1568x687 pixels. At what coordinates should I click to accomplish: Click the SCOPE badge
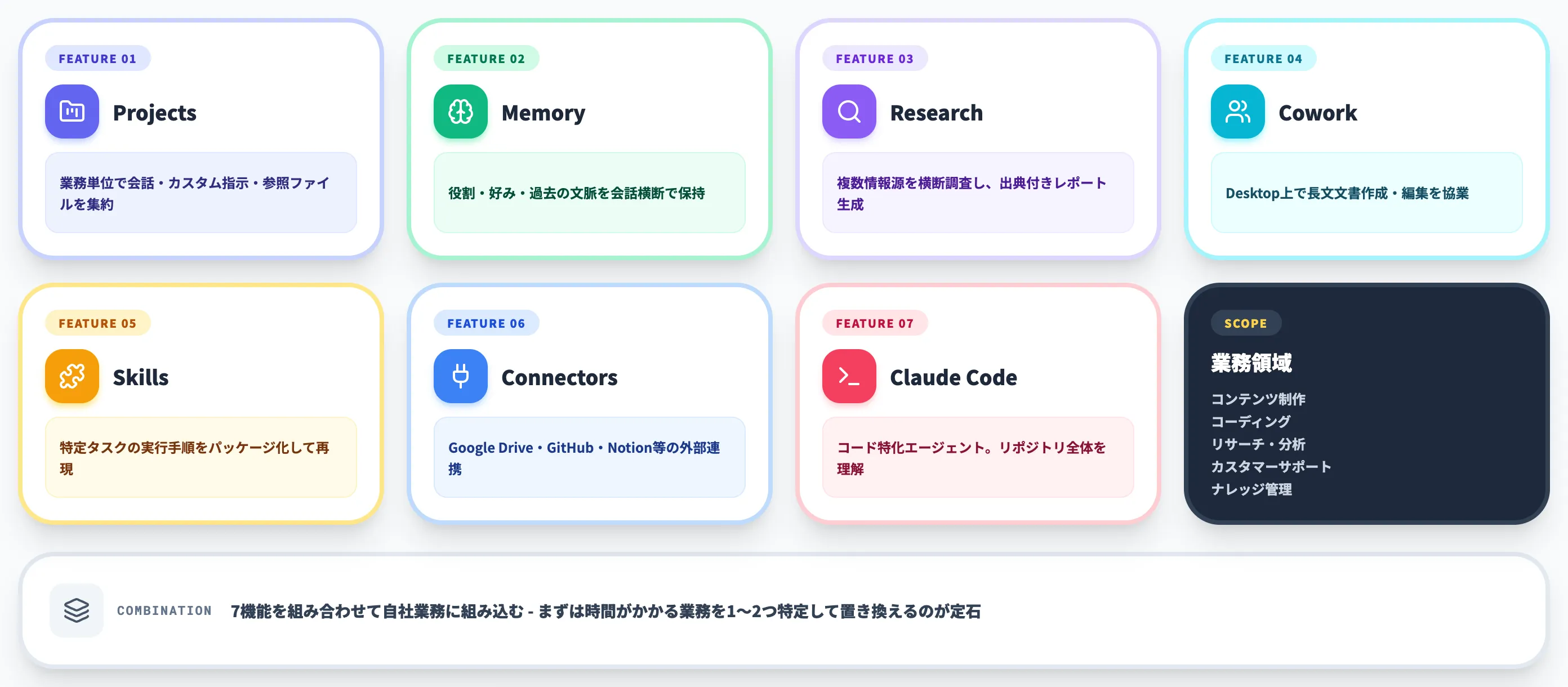(x=1245, y=323)
